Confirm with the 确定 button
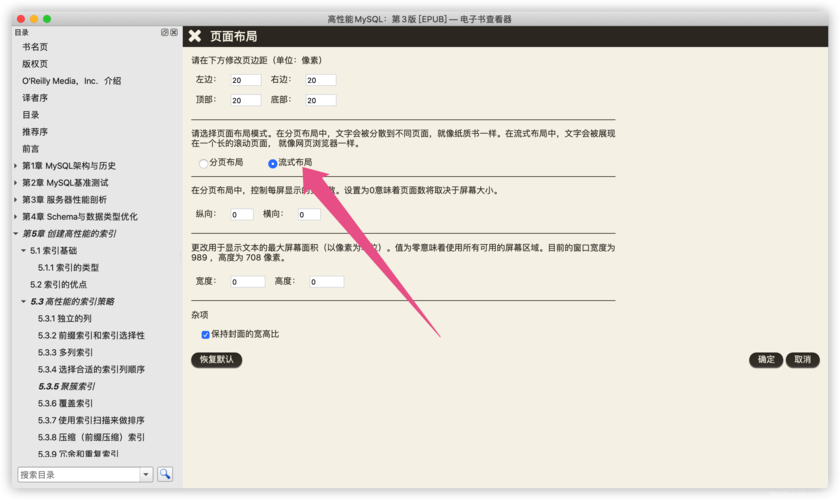840x500 pixels. (766, 360)
